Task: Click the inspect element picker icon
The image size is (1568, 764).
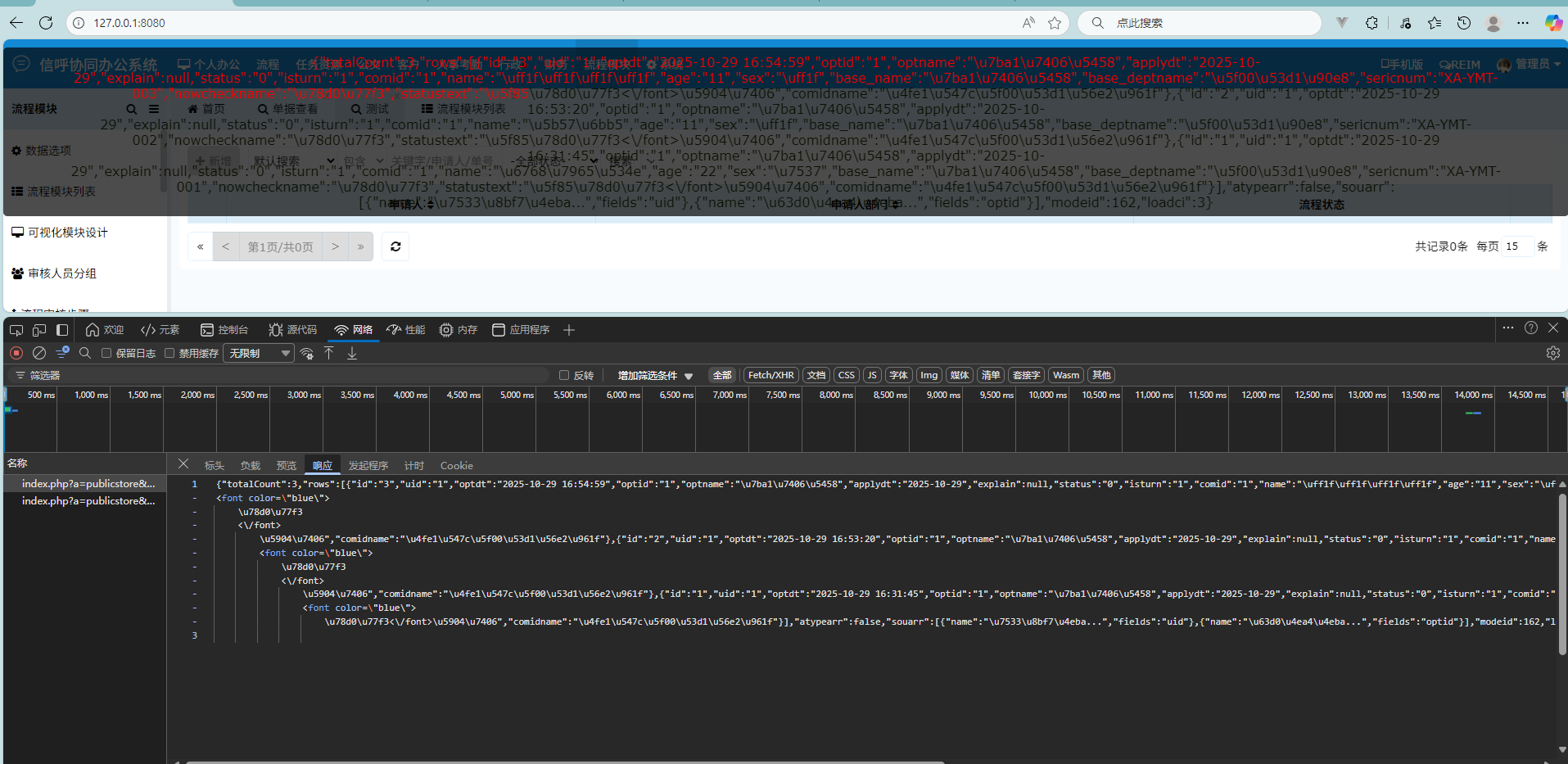Action: tap(16, 330)
